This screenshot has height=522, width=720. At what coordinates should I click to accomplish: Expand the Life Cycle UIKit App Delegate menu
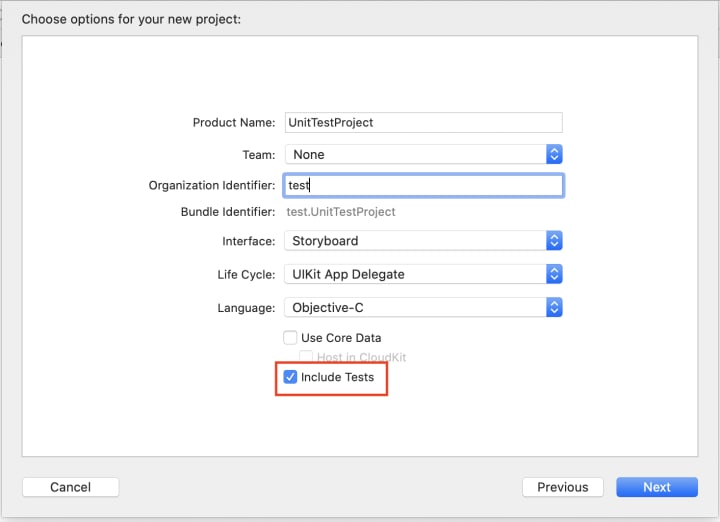click(x=415, y=274)
